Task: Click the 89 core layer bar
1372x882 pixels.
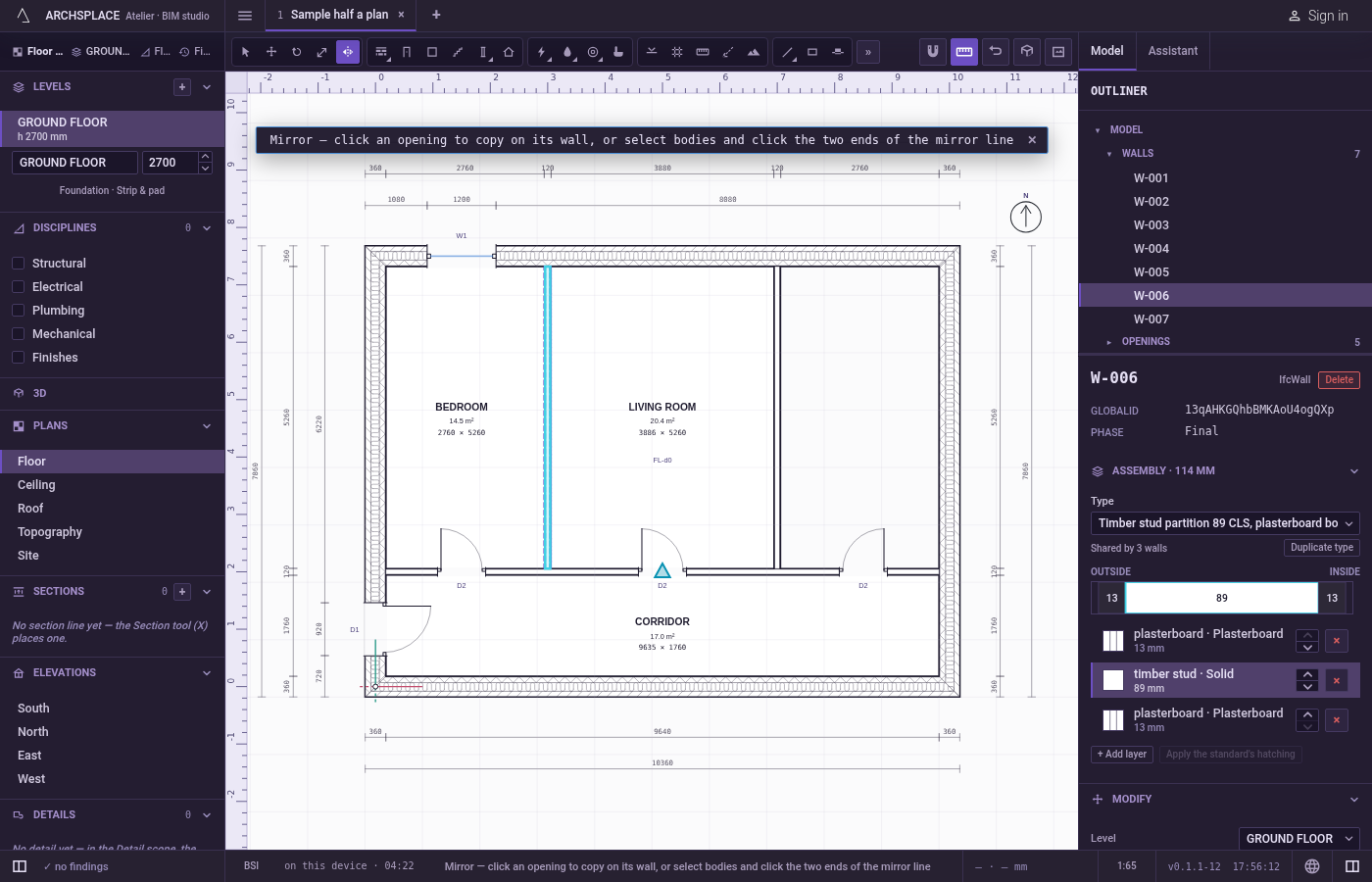Action: click(1221, 598)
